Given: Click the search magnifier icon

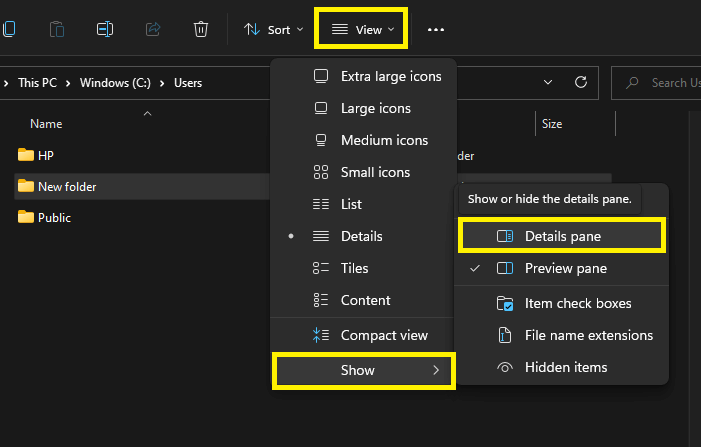Looking at the screenshot, I should (x=633, y=83).
